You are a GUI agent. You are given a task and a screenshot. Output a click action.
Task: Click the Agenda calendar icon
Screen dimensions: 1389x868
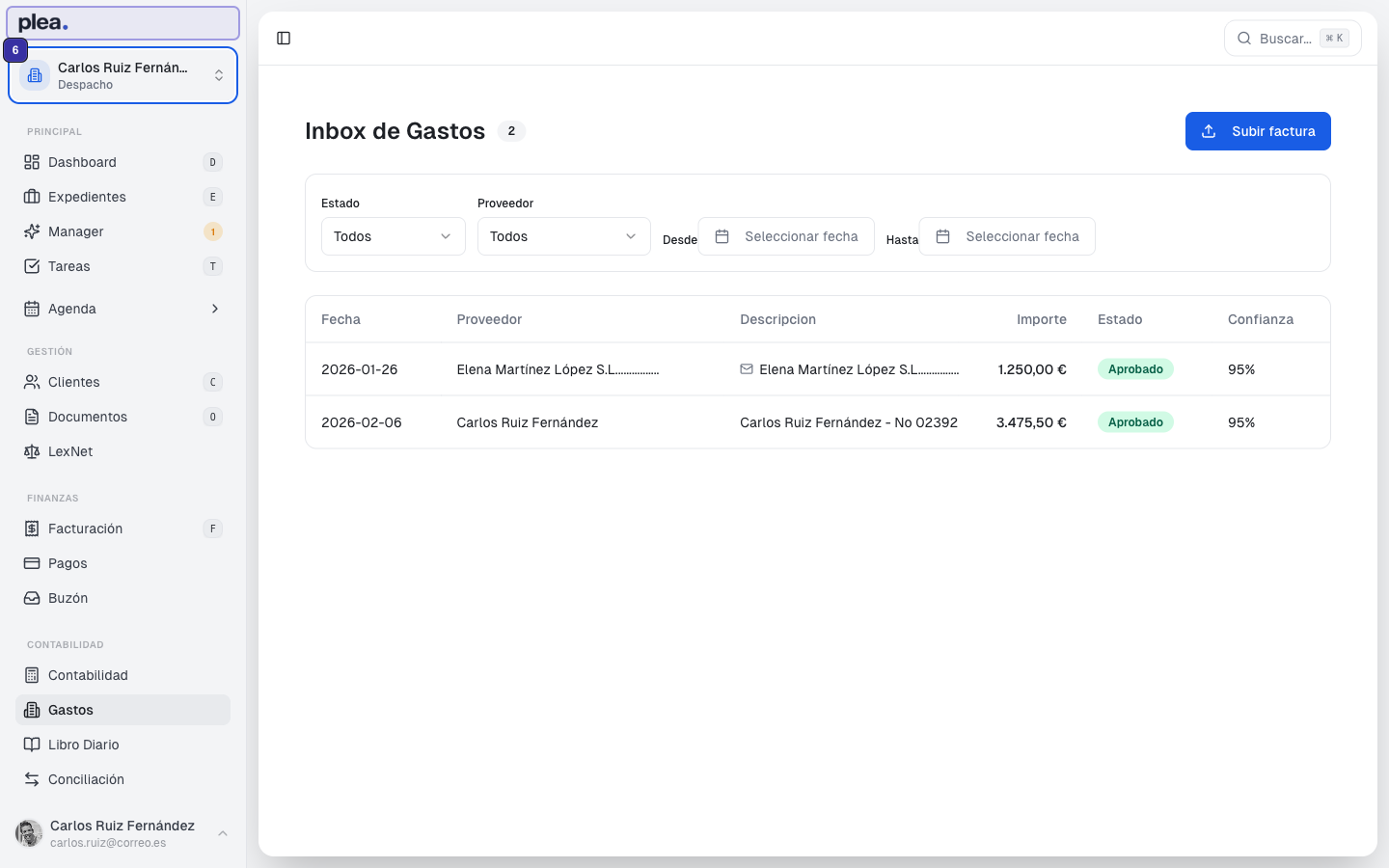32,309
